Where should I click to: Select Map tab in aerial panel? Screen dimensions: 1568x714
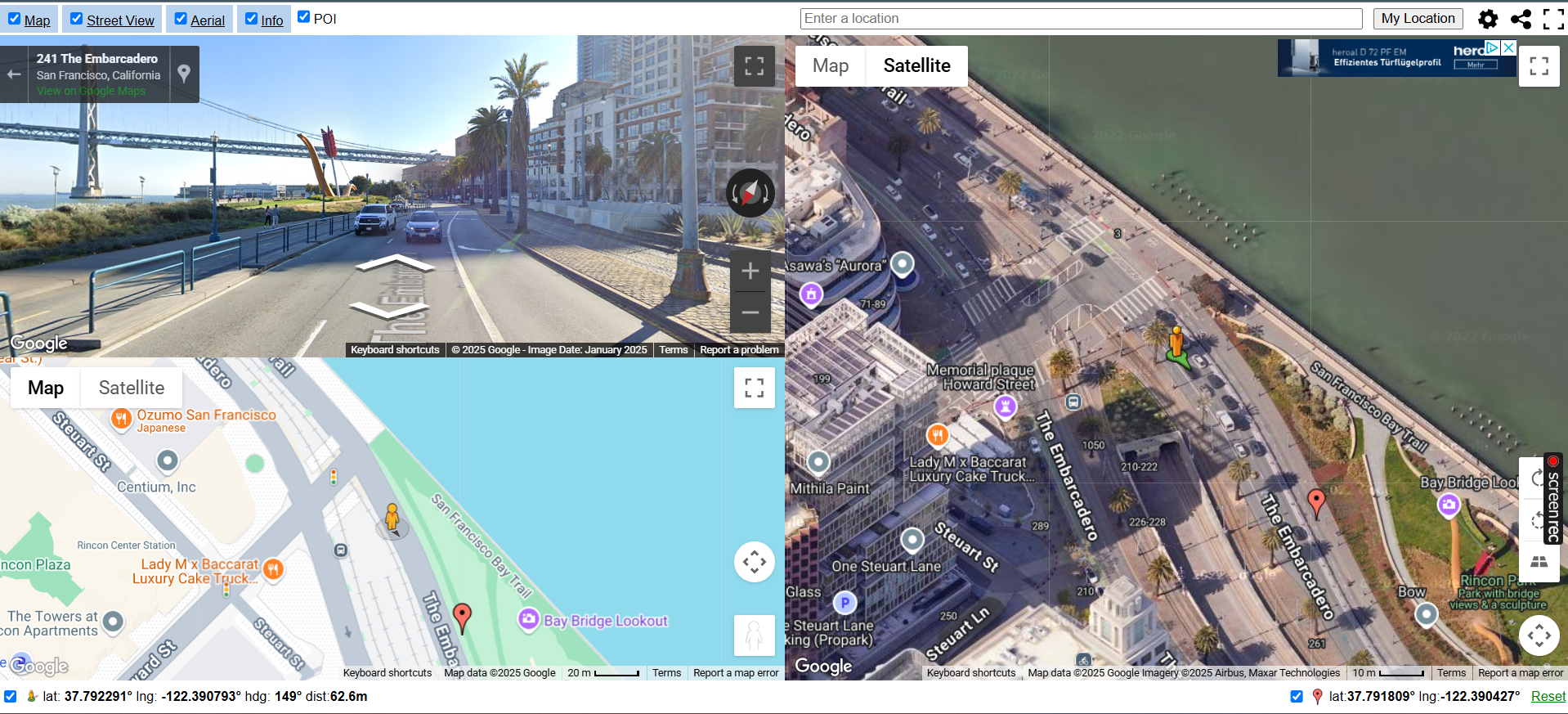pos(831,65)
